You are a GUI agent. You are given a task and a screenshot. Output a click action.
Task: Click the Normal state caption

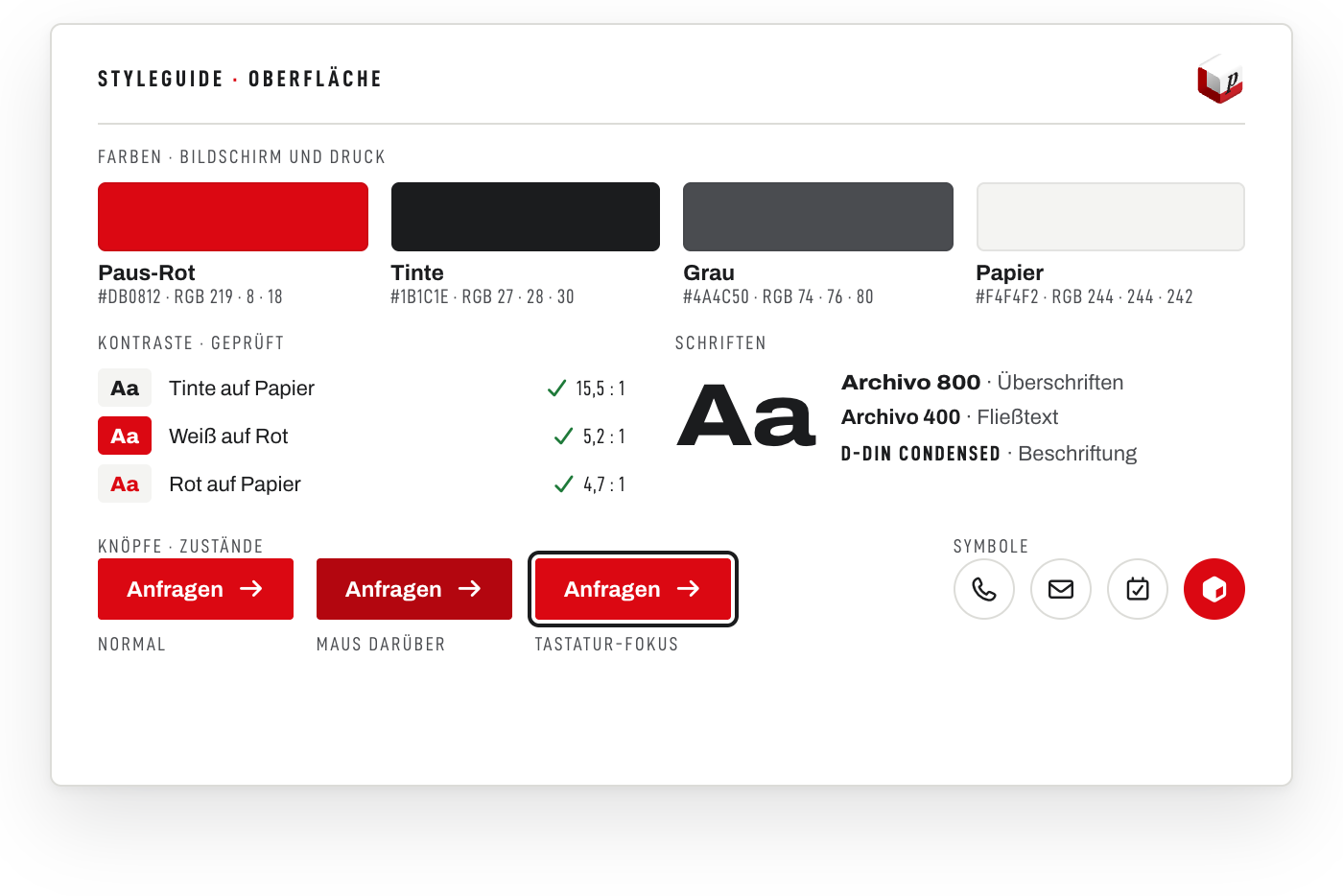pos(132,645)
